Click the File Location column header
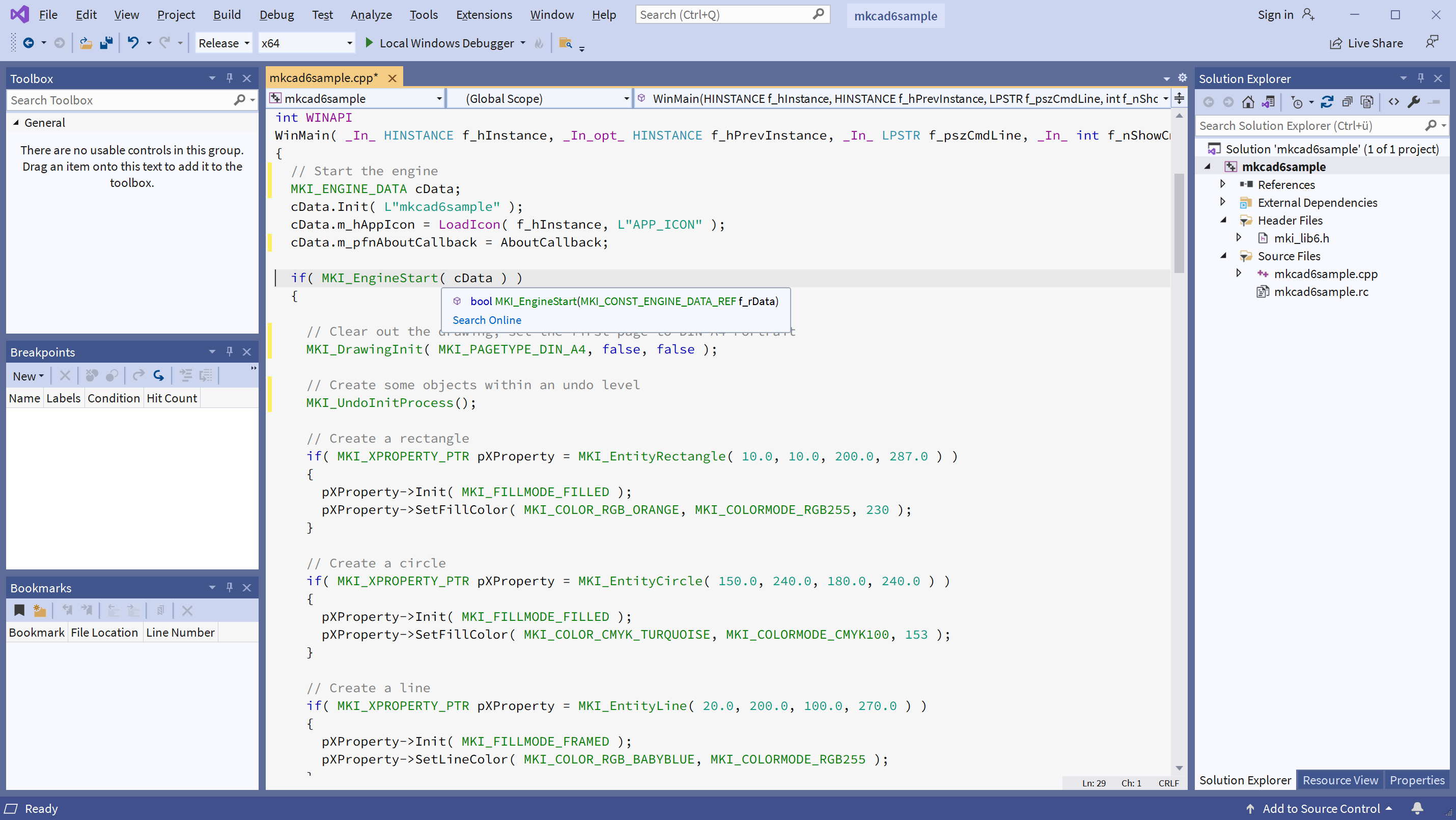The width and height of the screenshot is (1456, 820). (x=104, y=632)
